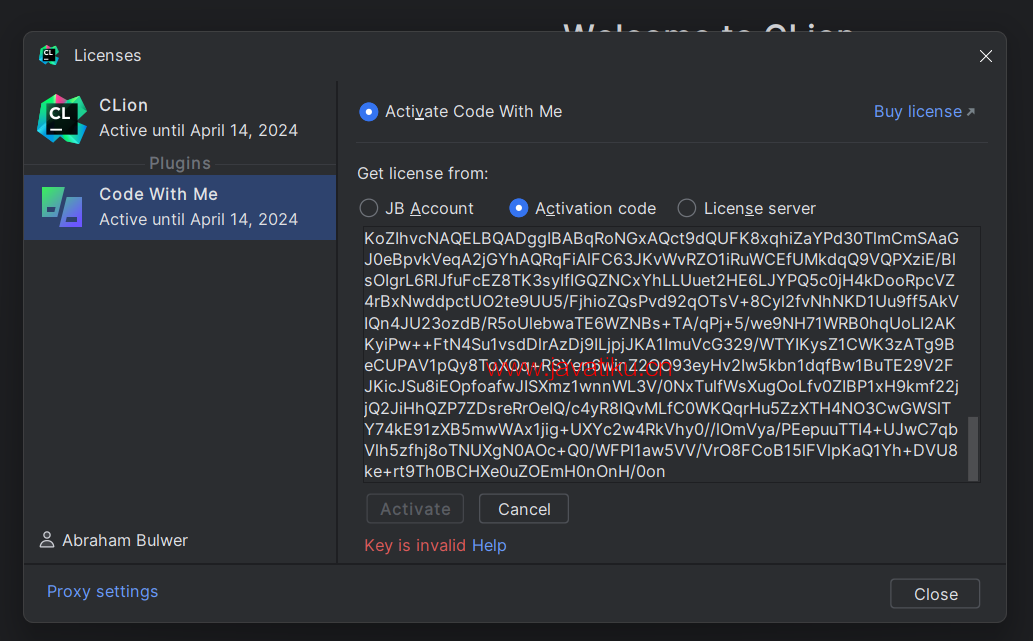Click the Get license from label
This screenshot has height=641, width=1033.
[423, 173]
